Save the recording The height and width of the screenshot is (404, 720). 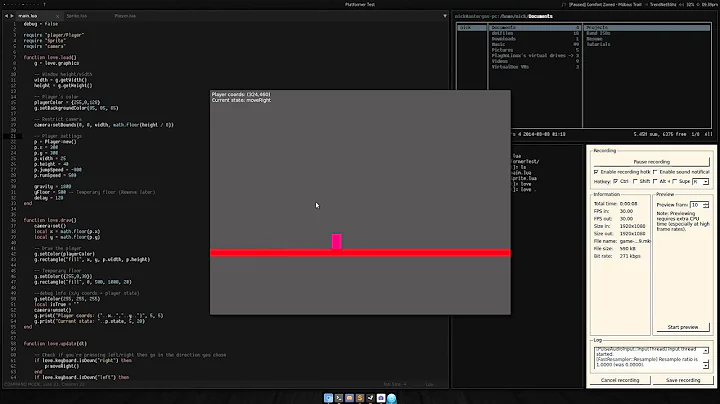tap(683, 380)
